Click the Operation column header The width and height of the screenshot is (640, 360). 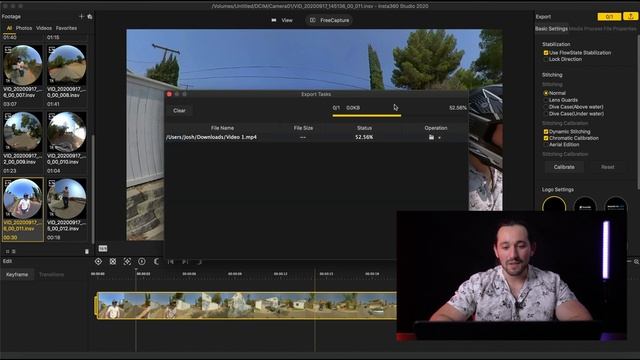(436, 128)
